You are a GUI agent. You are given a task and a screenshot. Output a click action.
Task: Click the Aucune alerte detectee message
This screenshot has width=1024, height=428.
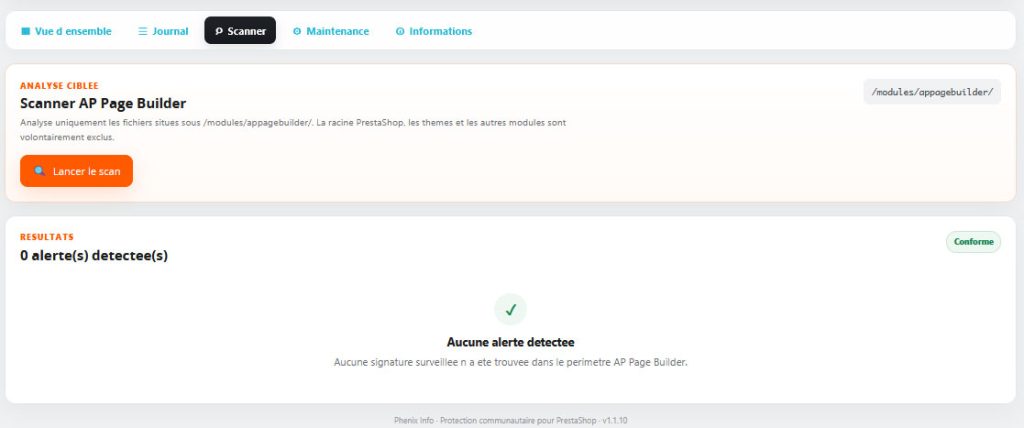(x=511, y=342)
